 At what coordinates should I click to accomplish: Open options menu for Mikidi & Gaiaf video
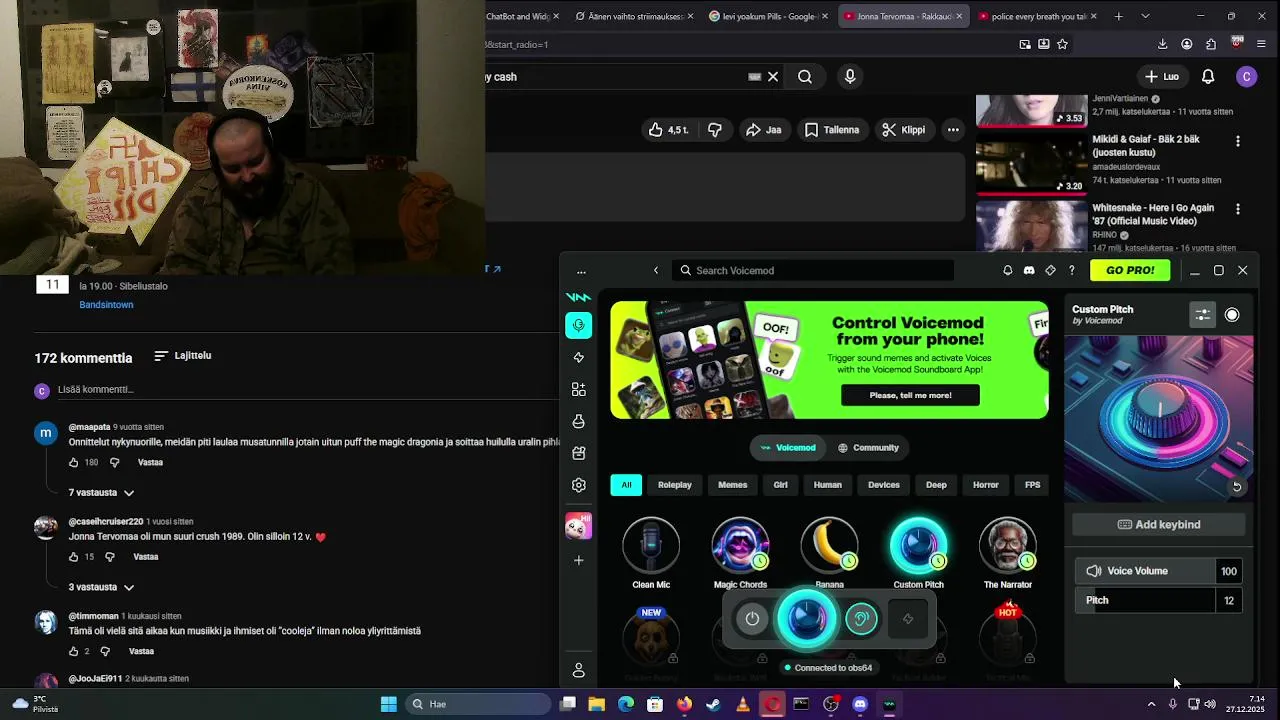(x=1237, y=141)
